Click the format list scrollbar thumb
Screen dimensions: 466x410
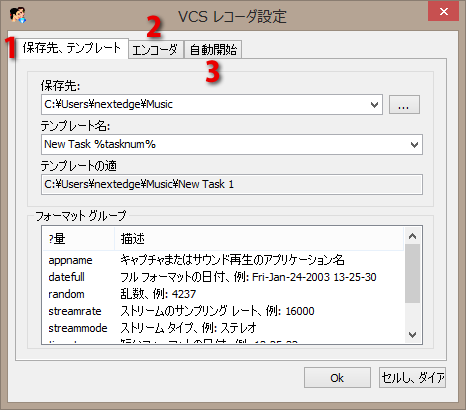412,273
